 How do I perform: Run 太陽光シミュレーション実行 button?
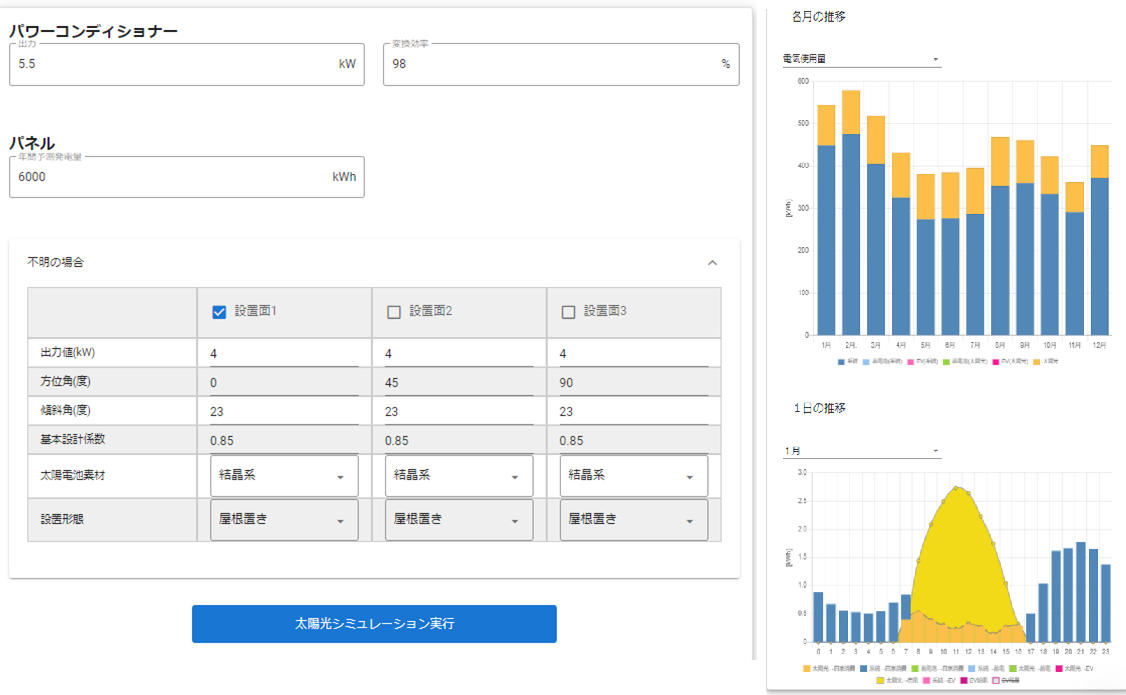tap(374, 624)
